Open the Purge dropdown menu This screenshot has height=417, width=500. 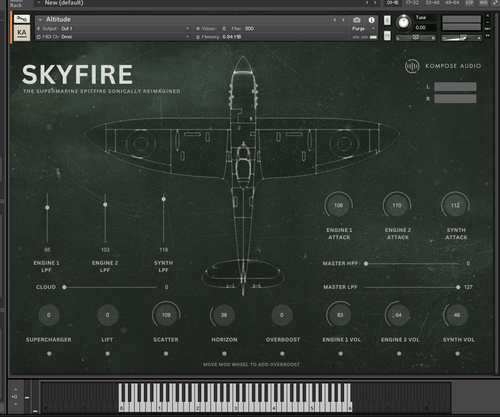tap(364, 29)
